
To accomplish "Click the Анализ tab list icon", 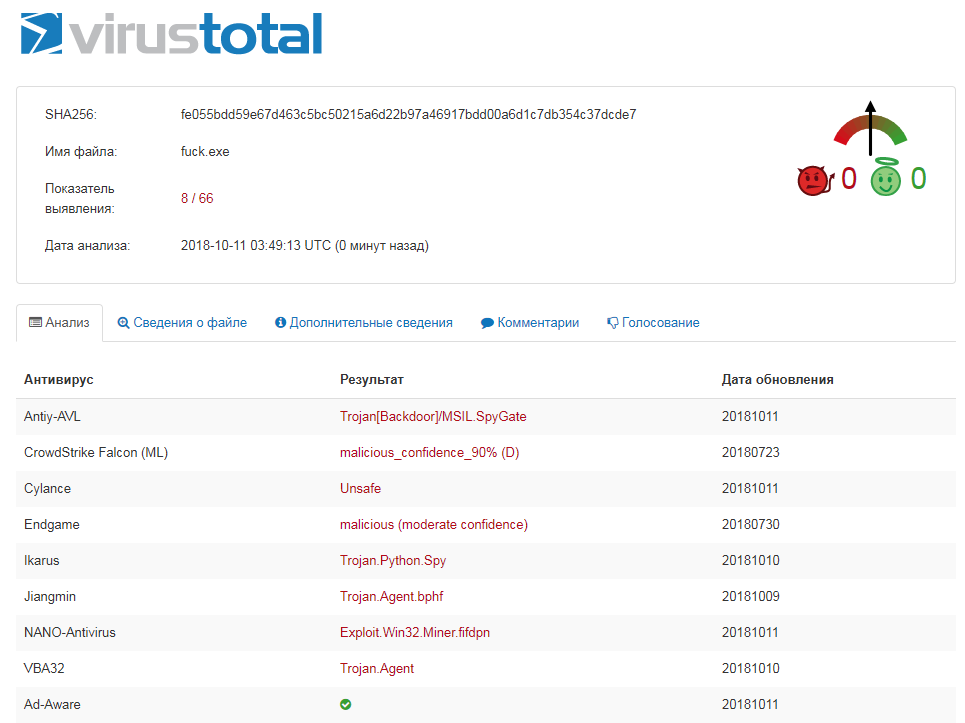I will point(36,322).
